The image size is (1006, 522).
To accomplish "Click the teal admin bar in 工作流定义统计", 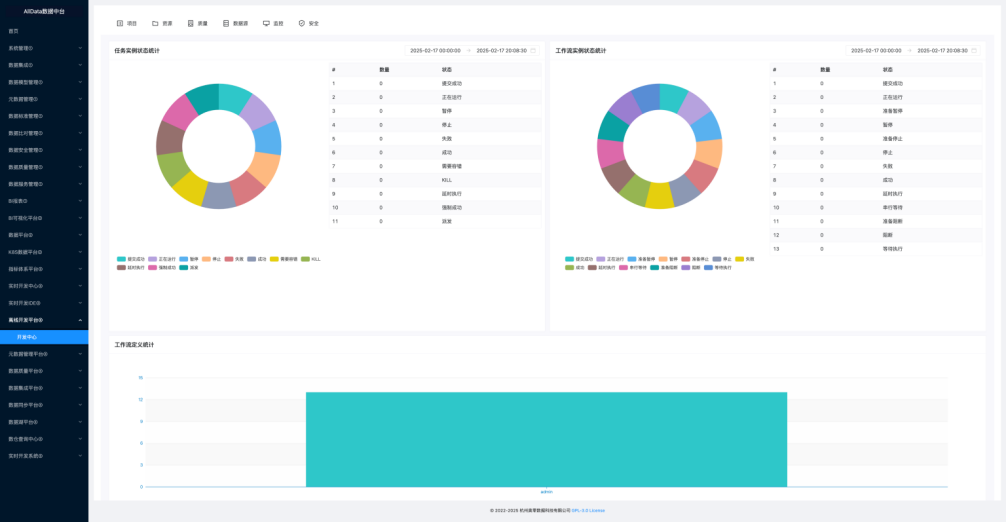I will pos(546,439).
